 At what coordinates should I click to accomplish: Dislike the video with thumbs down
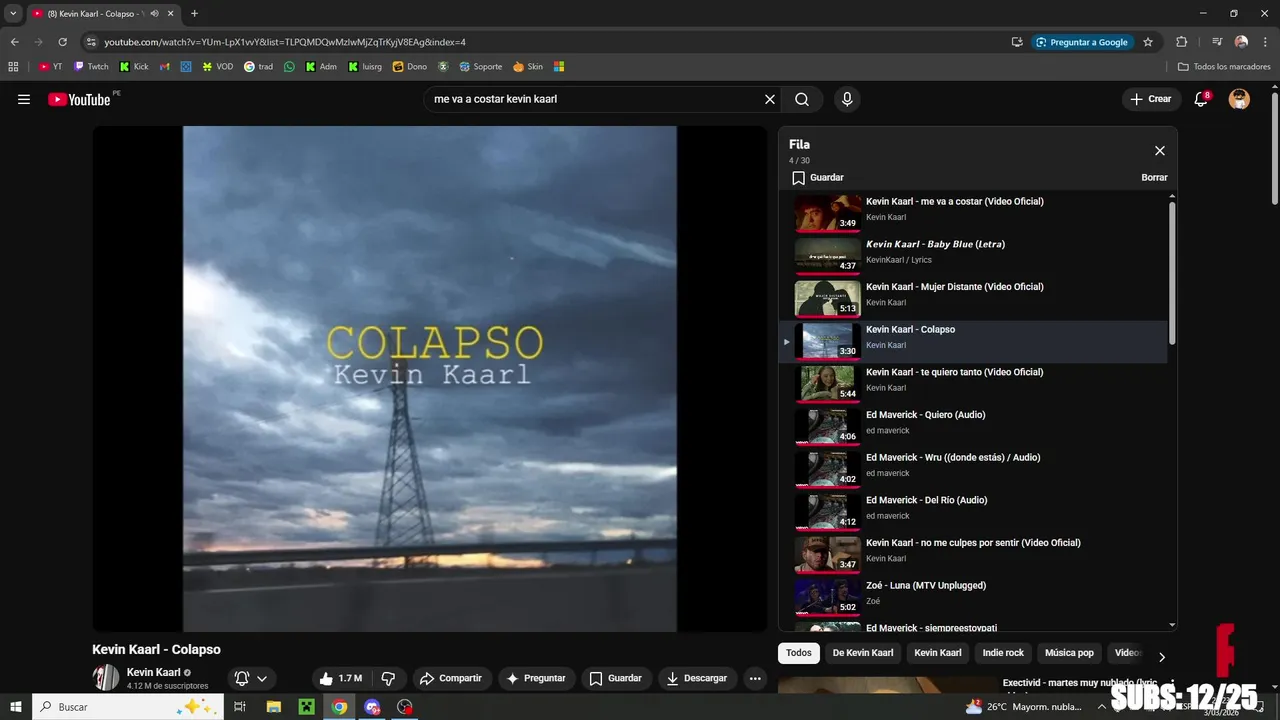pos(388,678)
